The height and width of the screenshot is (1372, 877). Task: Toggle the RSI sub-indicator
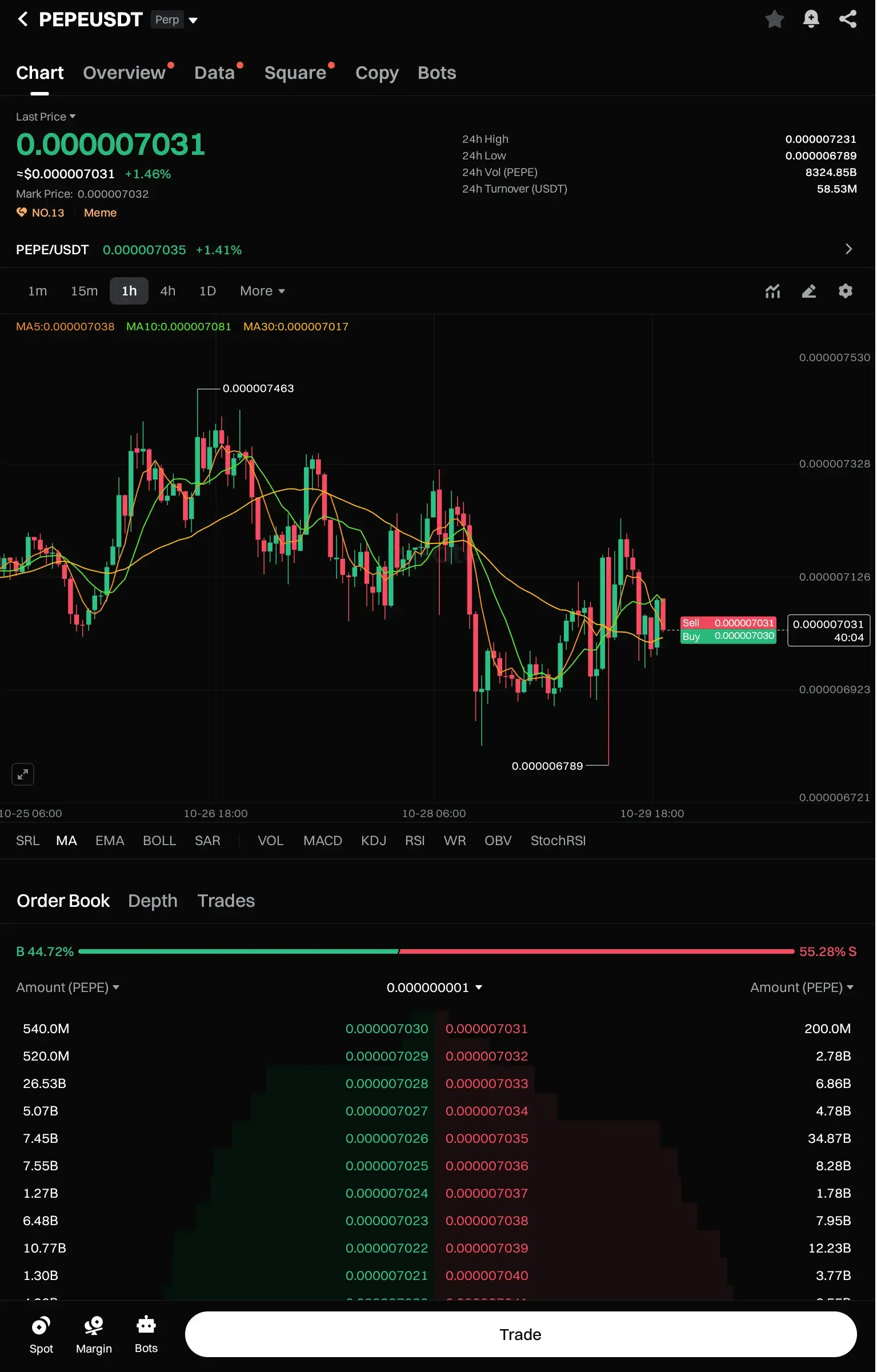click(415, 841)
